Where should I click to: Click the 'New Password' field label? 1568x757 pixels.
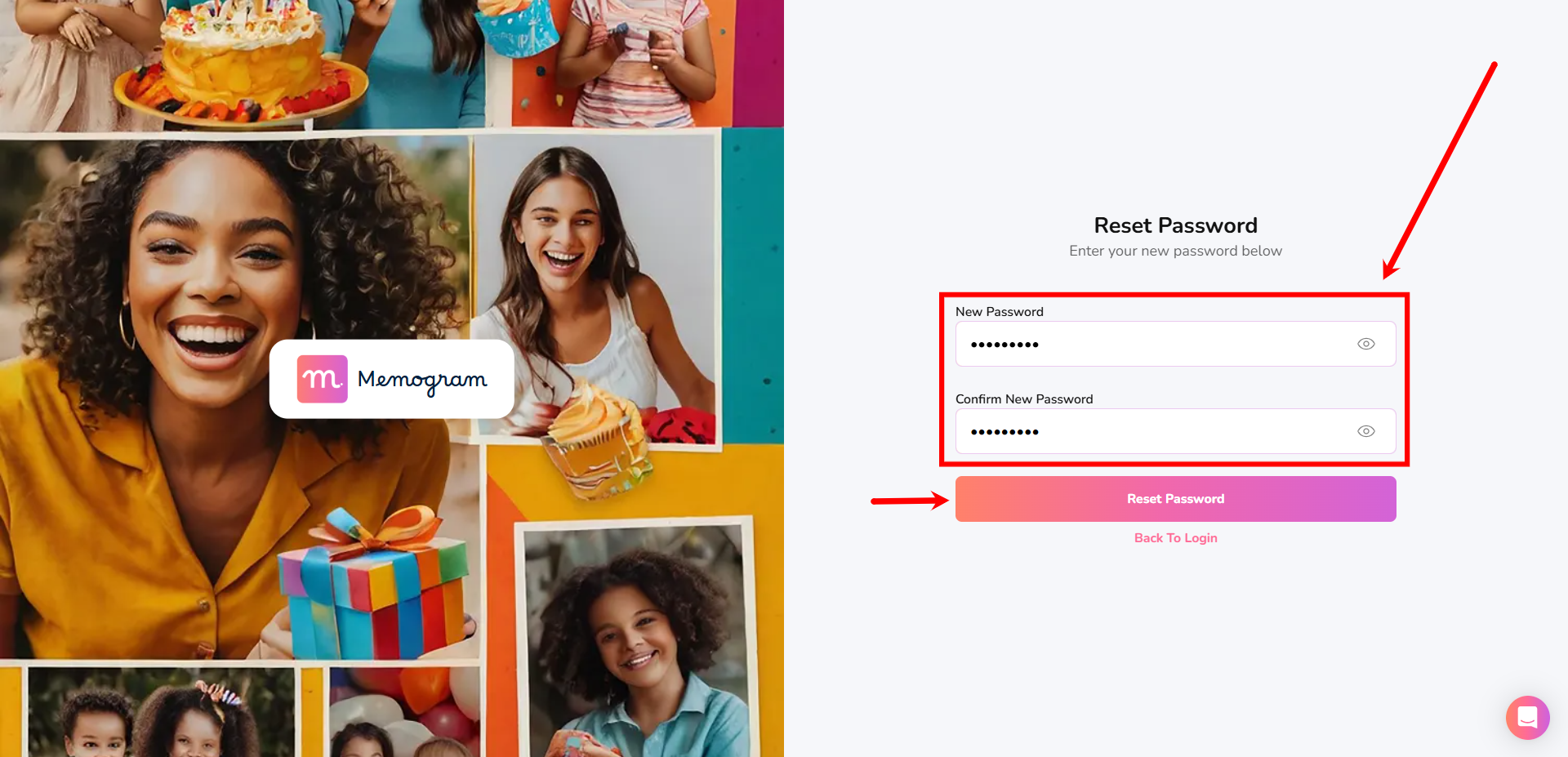[x=999, y=312]
